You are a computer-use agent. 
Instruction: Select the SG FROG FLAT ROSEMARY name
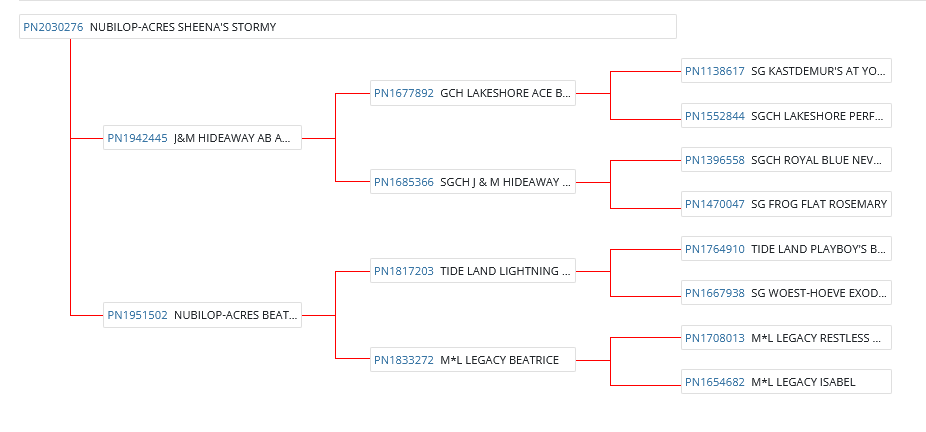819,204
